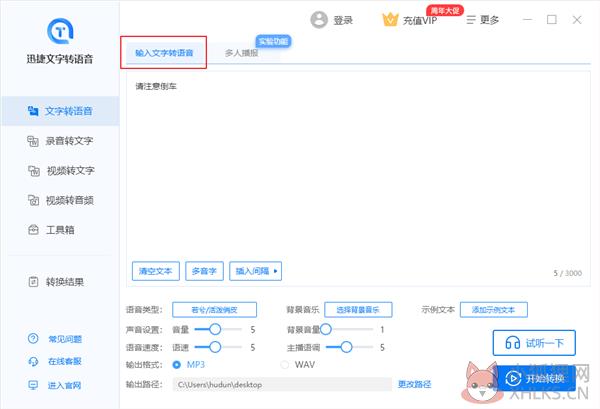Open 视频转文字 in sidebar
The width and height of the screenshot is (600, 409).
(x=60, y=171)
